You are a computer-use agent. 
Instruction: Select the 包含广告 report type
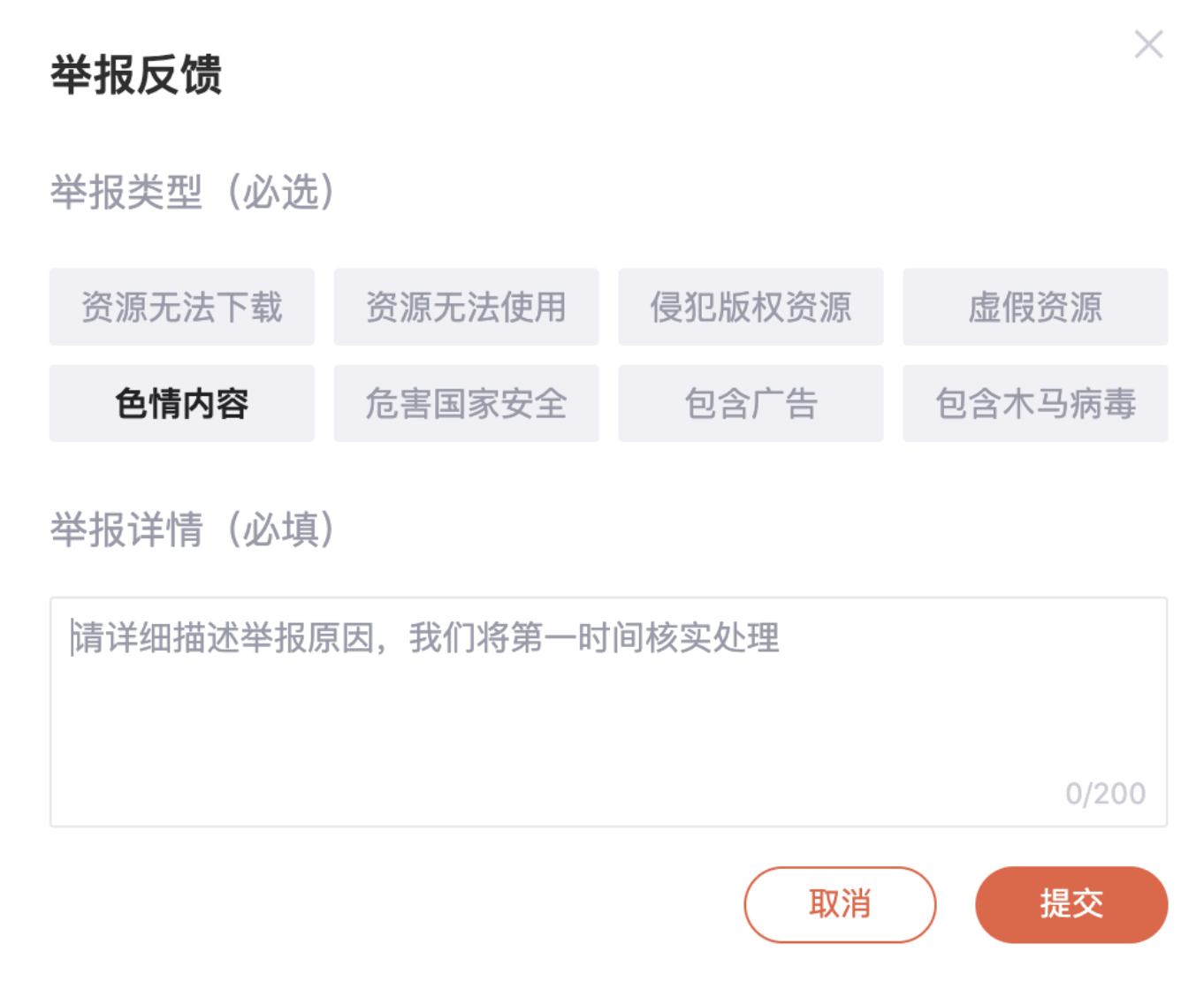point(751,402)
